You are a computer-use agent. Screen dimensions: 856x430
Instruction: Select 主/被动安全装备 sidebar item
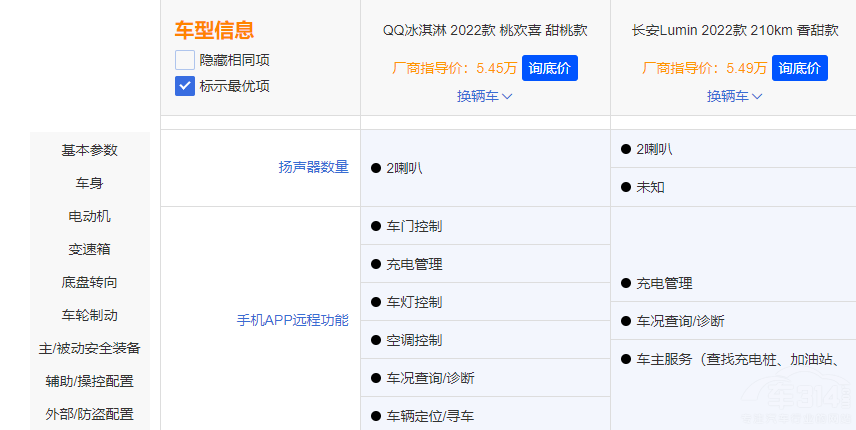90,348
